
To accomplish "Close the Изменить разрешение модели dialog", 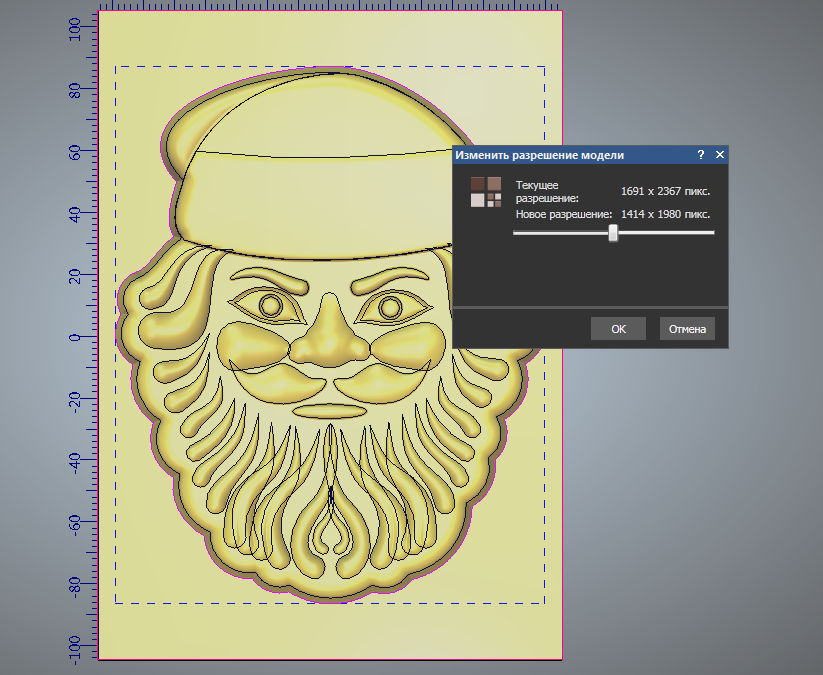I will click(720, 155).
